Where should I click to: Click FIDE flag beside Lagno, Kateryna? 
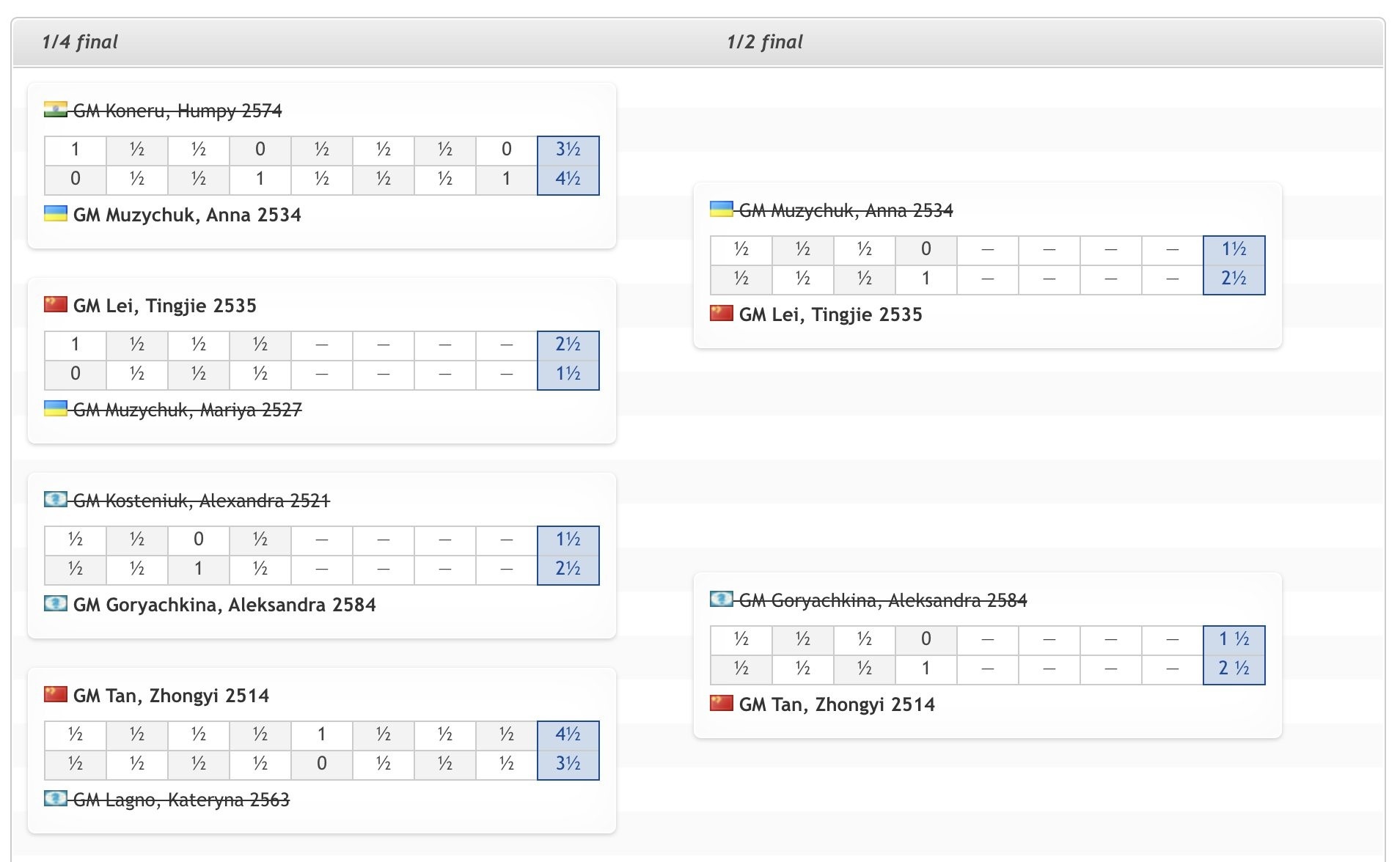click(x=56, y=799)
